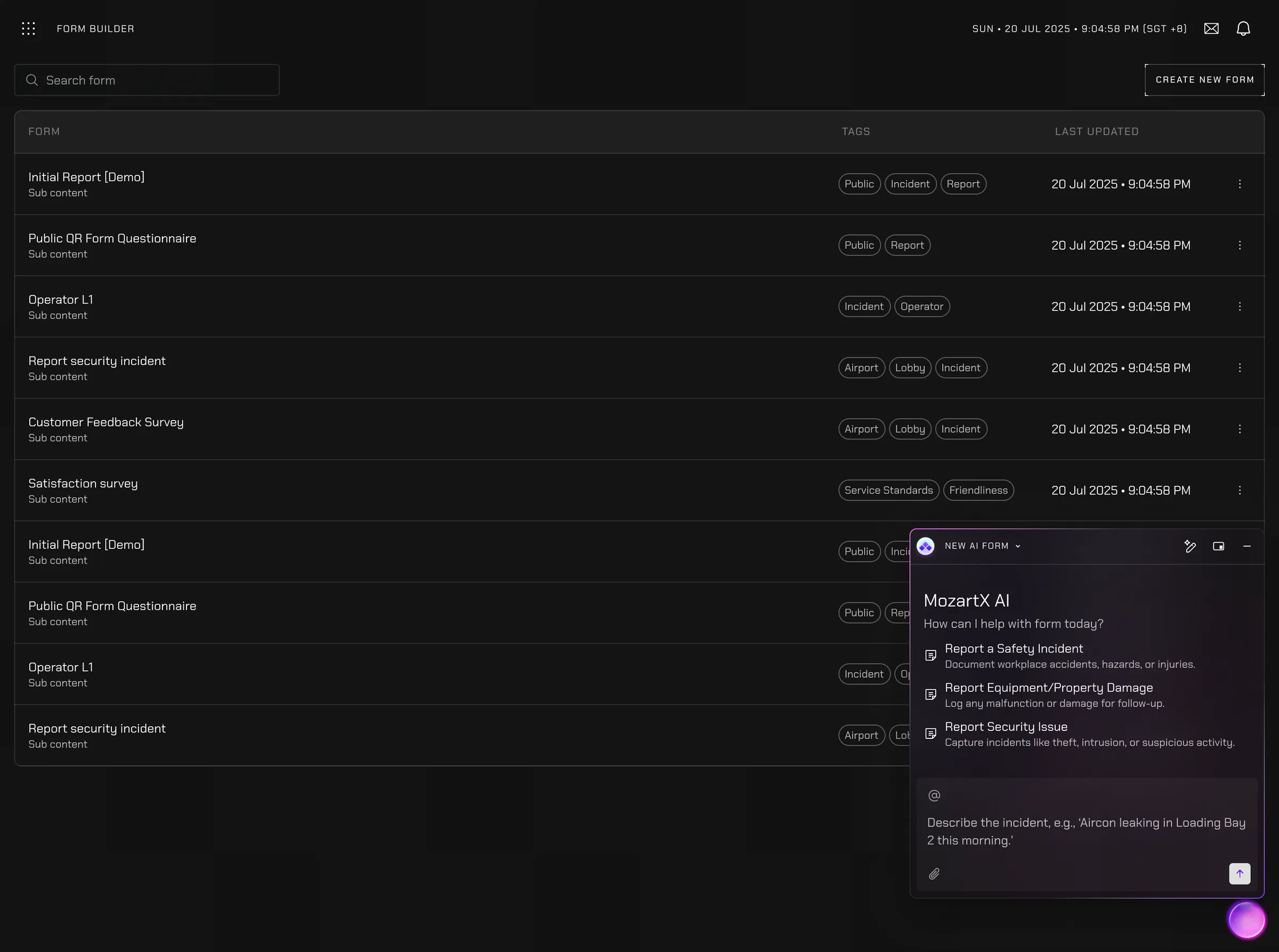Click the purple AI assistant orb
1279x952 pixels.
1246,920
